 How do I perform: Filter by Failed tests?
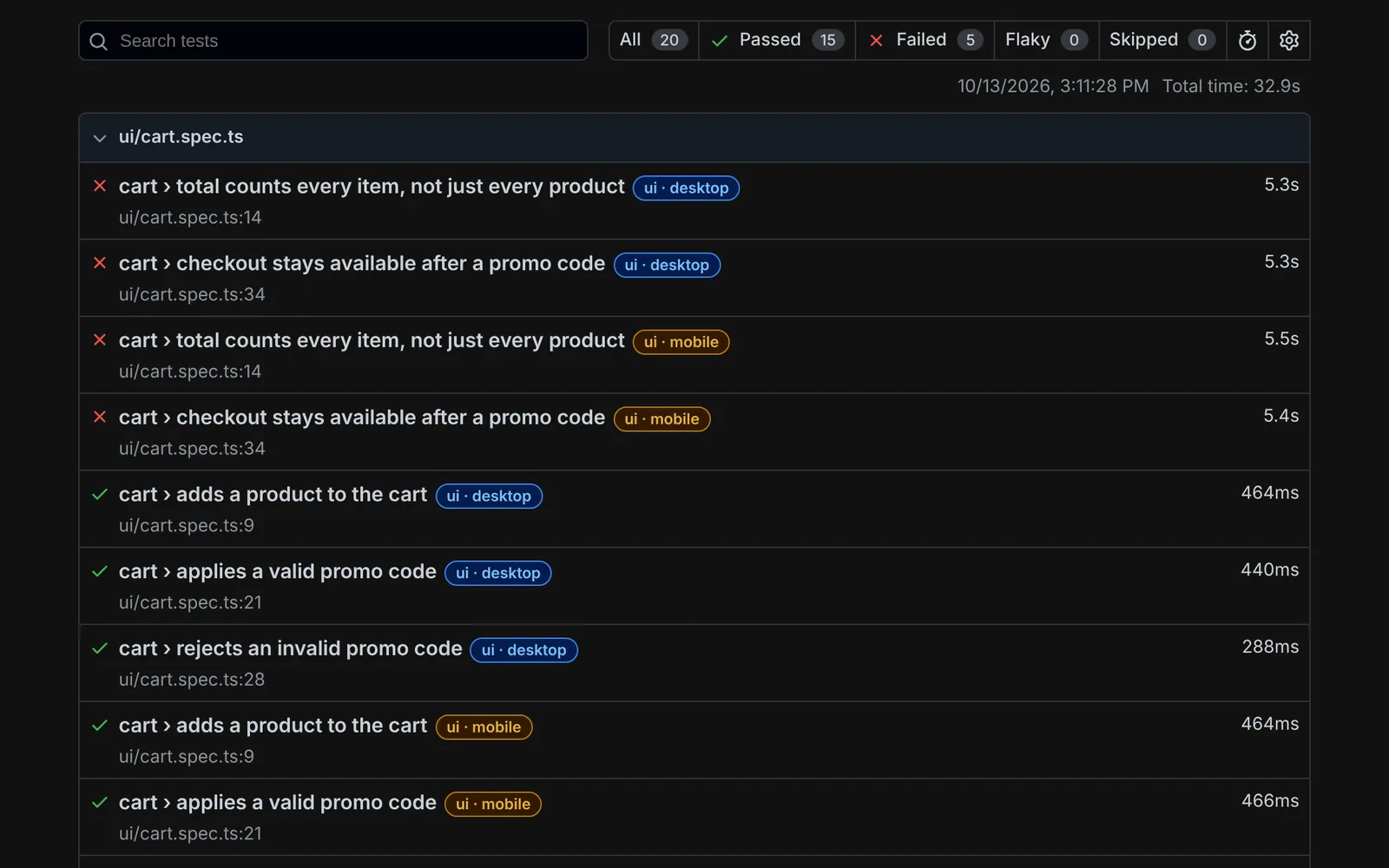tap(925, 40)
